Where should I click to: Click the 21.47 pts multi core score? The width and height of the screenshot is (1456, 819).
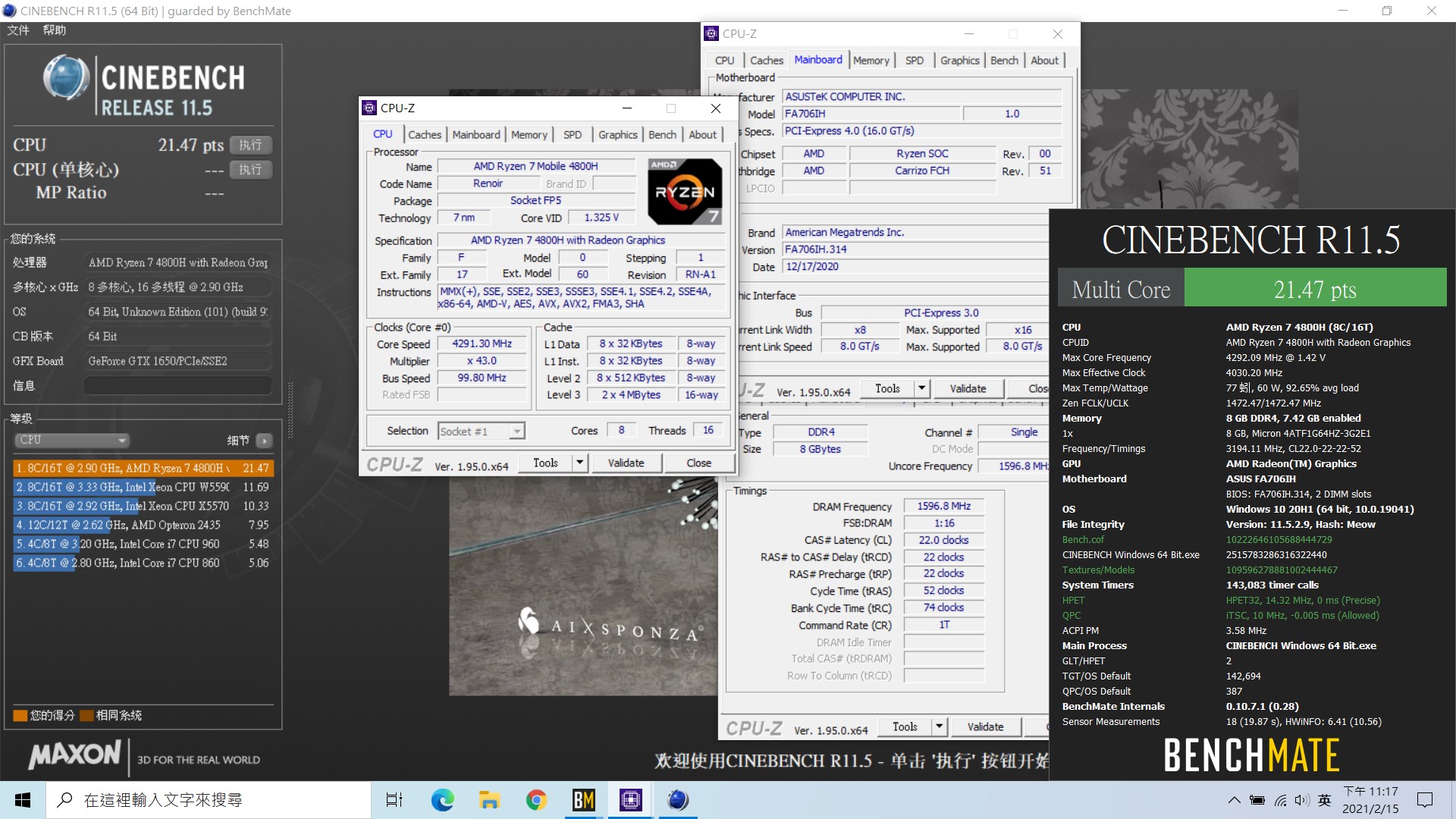pyautogui.click(x=1314, y=289)
